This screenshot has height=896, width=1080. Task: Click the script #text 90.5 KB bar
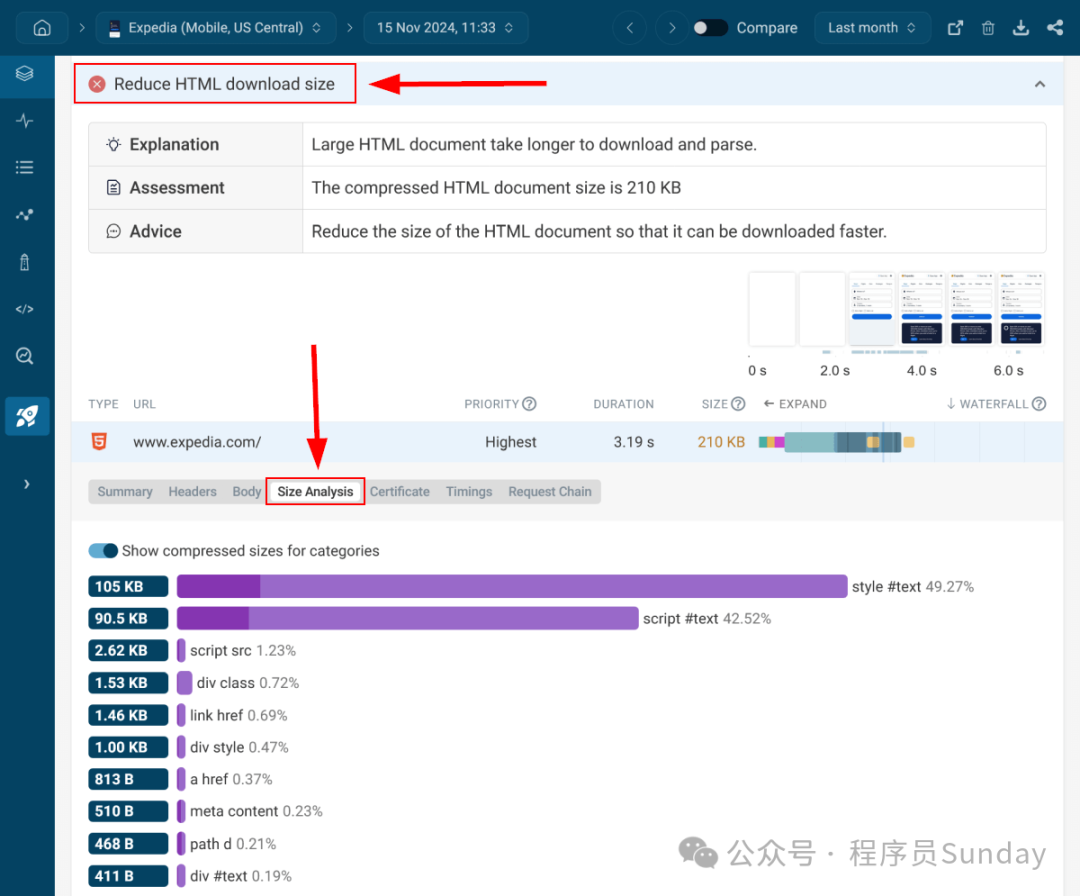408,618
